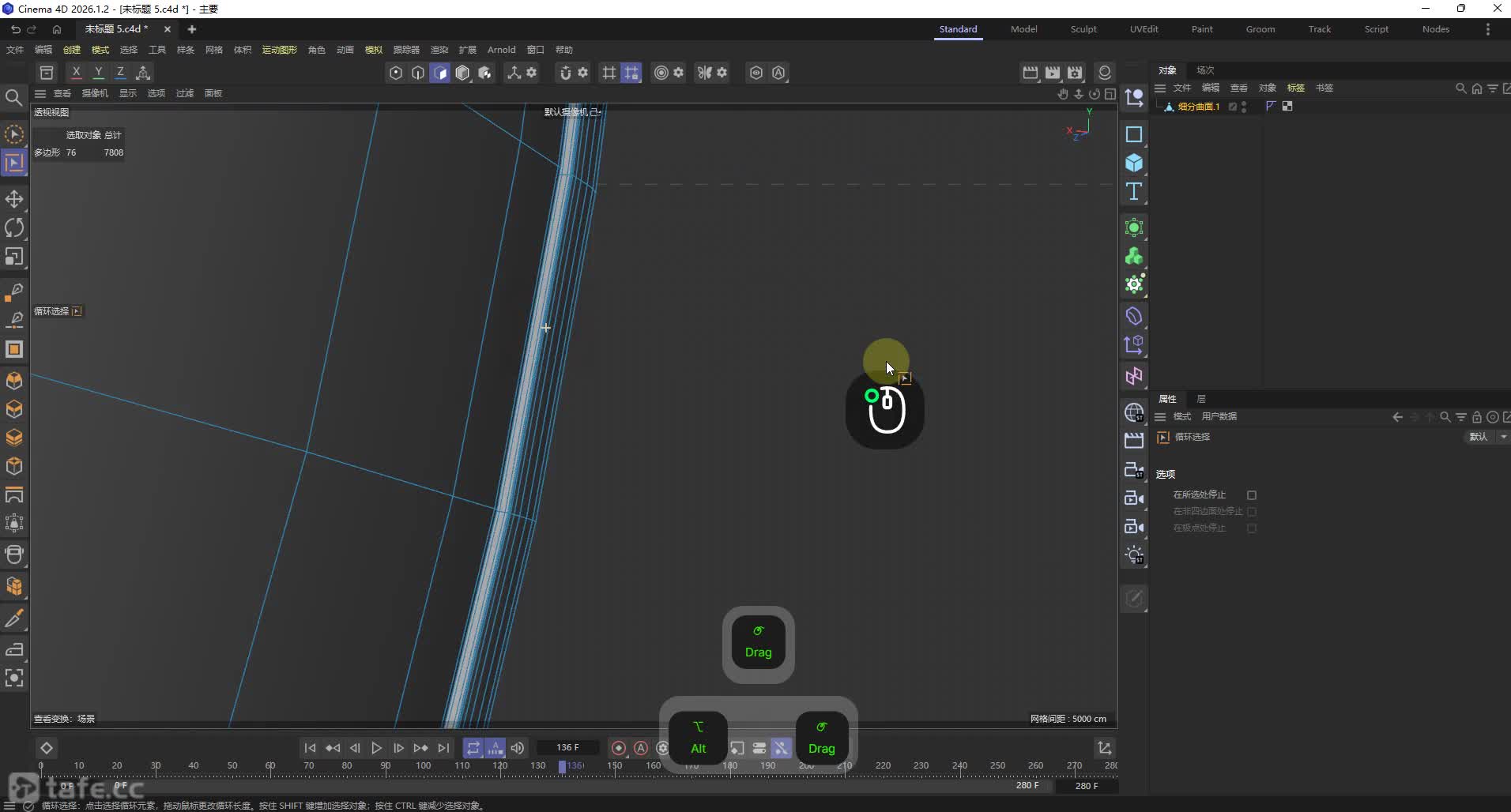Click the 280 F end frame field

click(1087, 786)
